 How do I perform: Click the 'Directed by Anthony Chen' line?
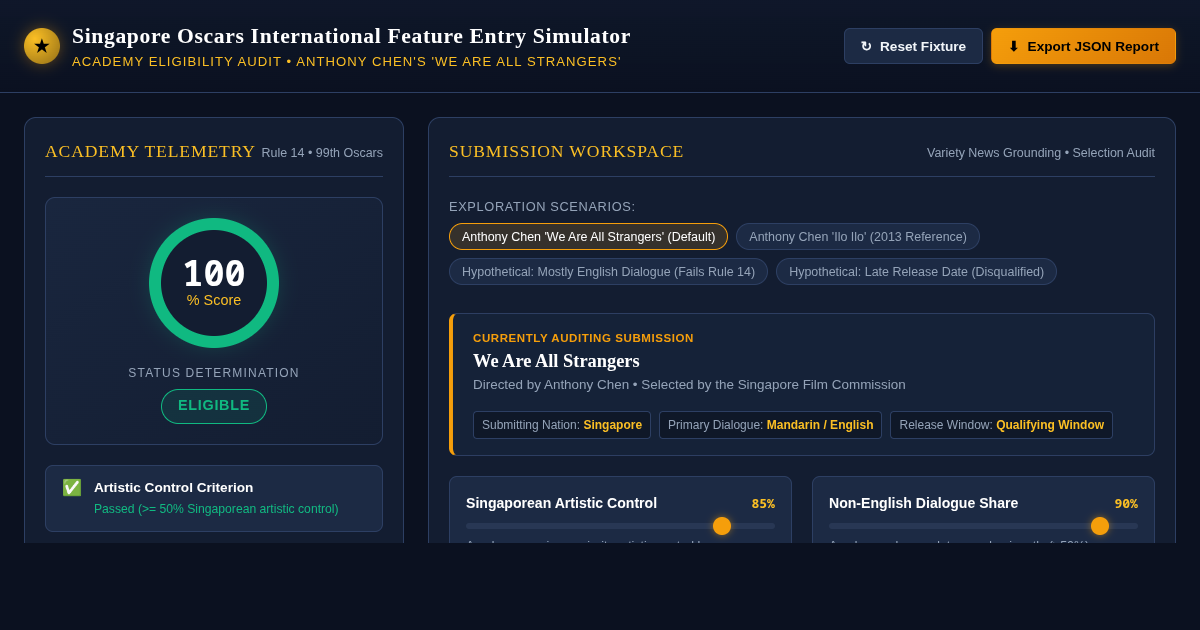point(689,385)
